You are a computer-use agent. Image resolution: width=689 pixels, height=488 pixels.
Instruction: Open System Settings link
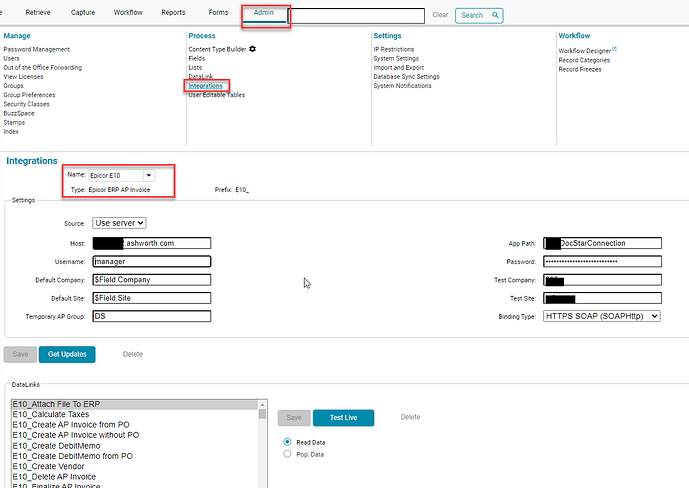[396, 58]
